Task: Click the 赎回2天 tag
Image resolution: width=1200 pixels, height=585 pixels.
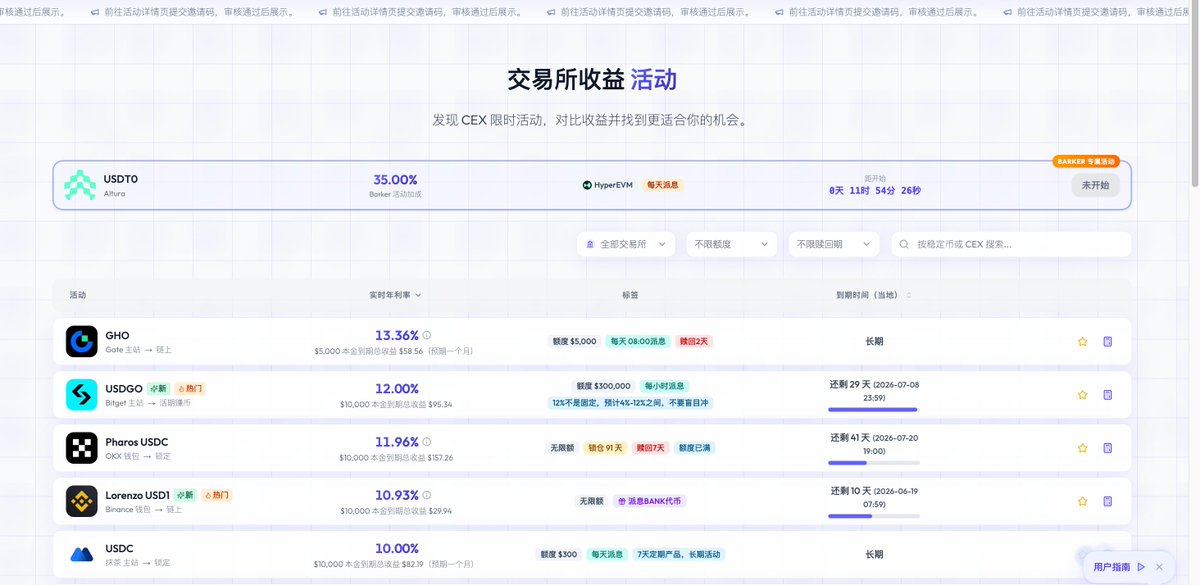Action: pos(694,341)
